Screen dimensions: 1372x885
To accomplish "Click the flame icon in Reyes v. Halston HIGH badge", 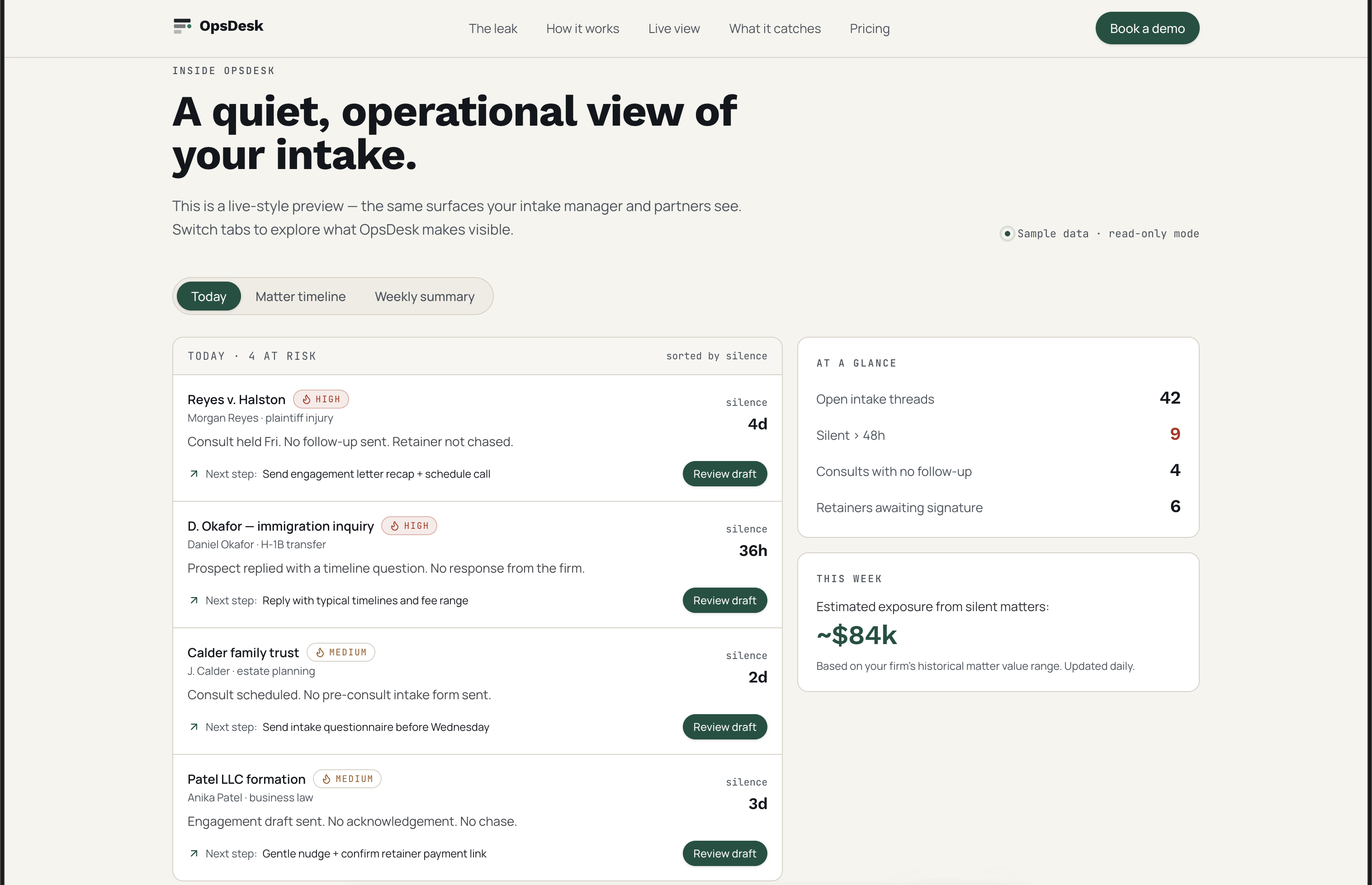I will (306, 400).
